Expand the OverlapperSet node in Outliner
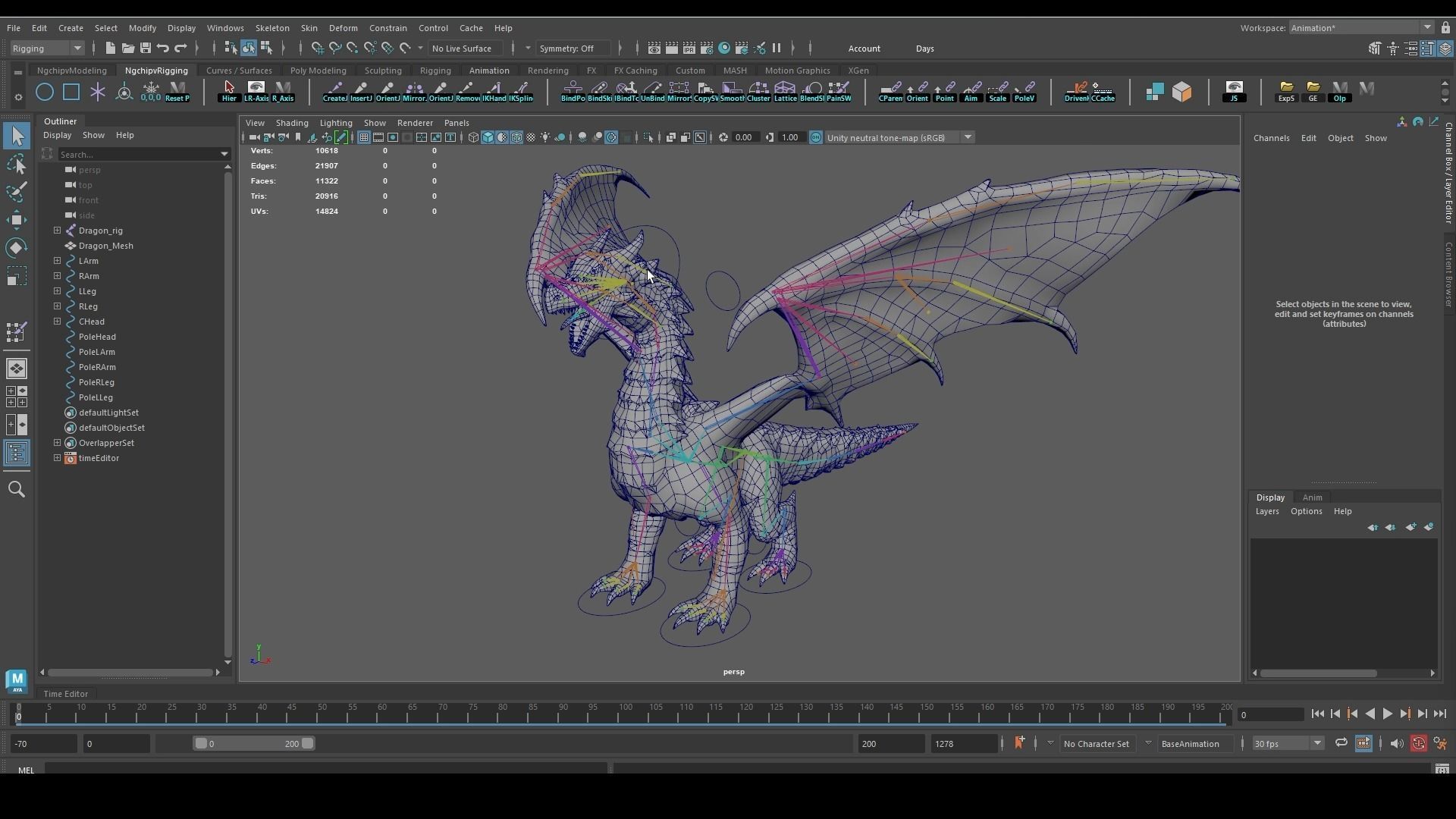 pyautogui.click(x=57, y=442)
